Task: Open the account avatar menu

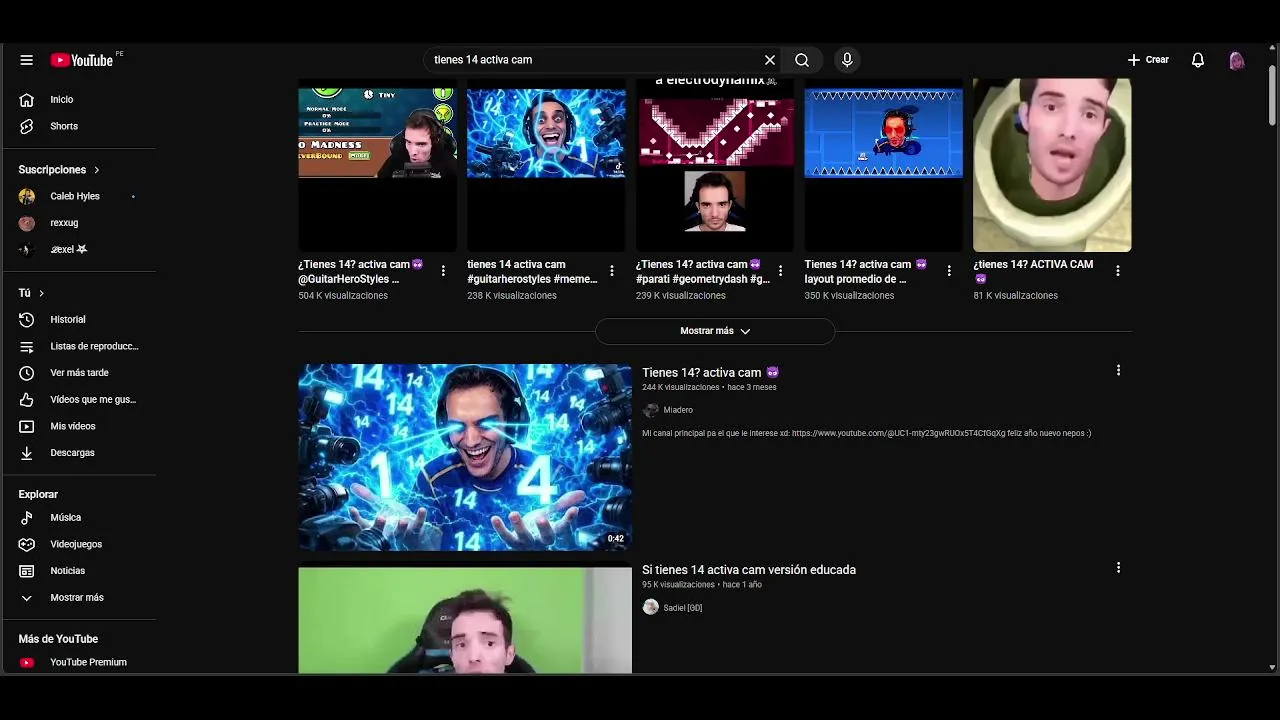Action: (x=1237, y=60)
